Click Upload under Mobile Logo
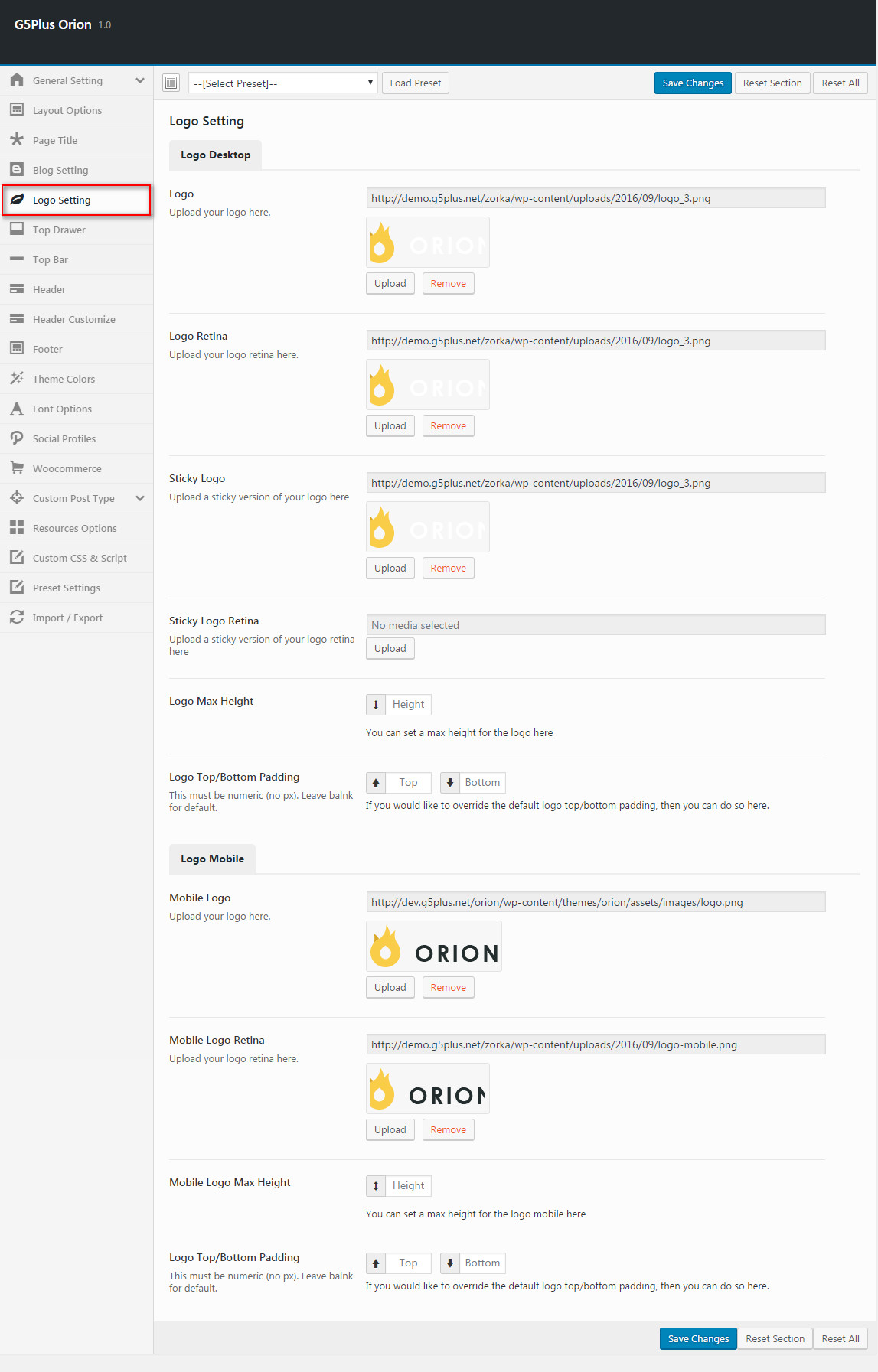This screenshot has width=878, height=1372. coord(390,987)
